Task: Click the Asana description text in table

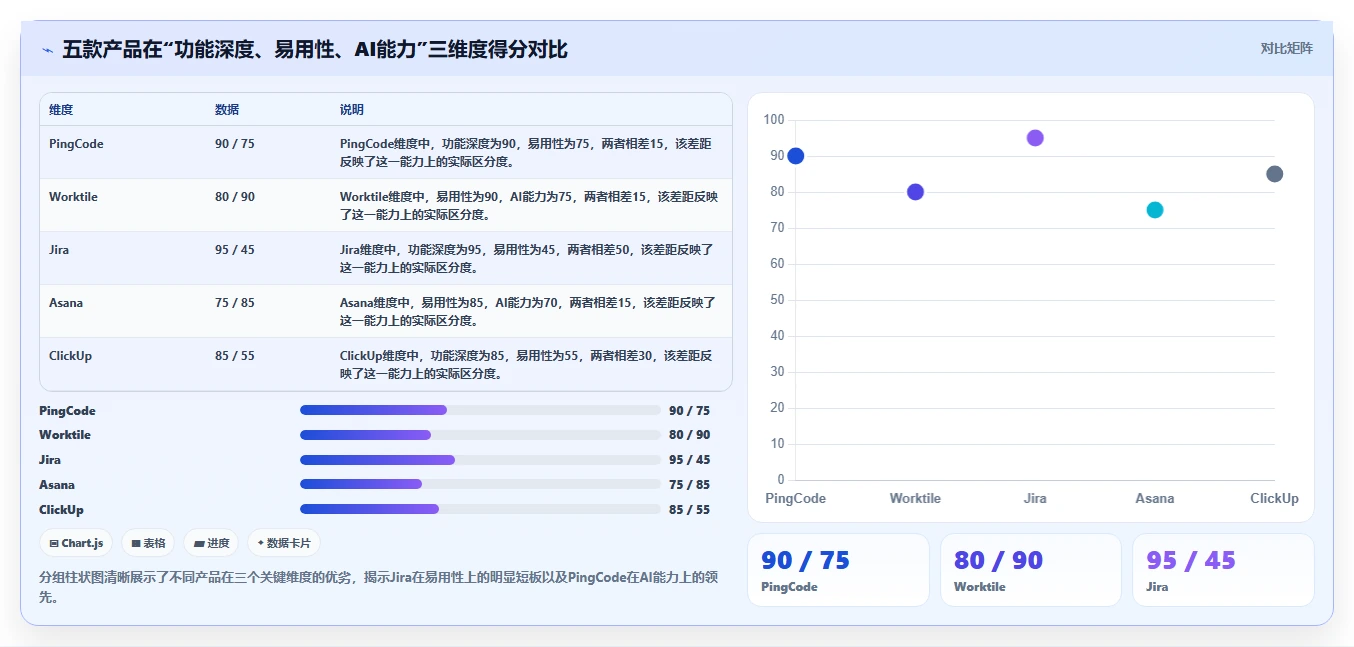Action: tap(527, 312)
